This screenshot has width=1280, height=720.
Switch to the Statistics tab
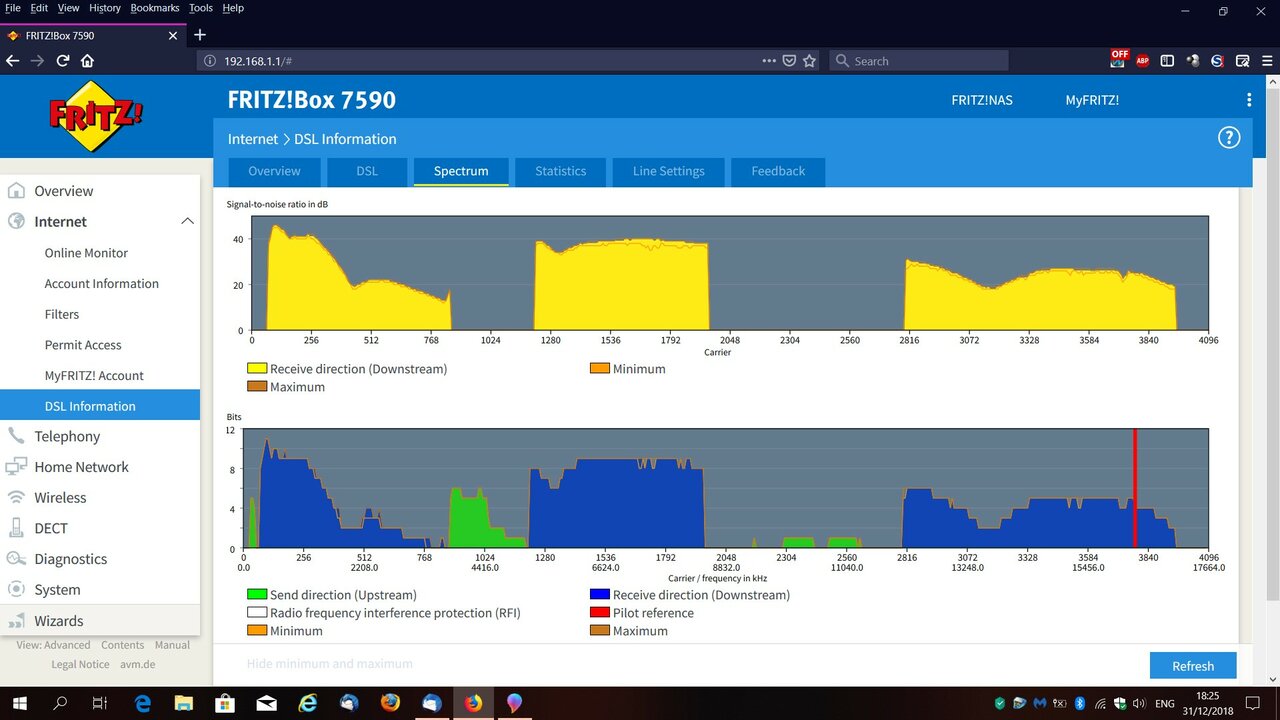(x=560, y=171)
